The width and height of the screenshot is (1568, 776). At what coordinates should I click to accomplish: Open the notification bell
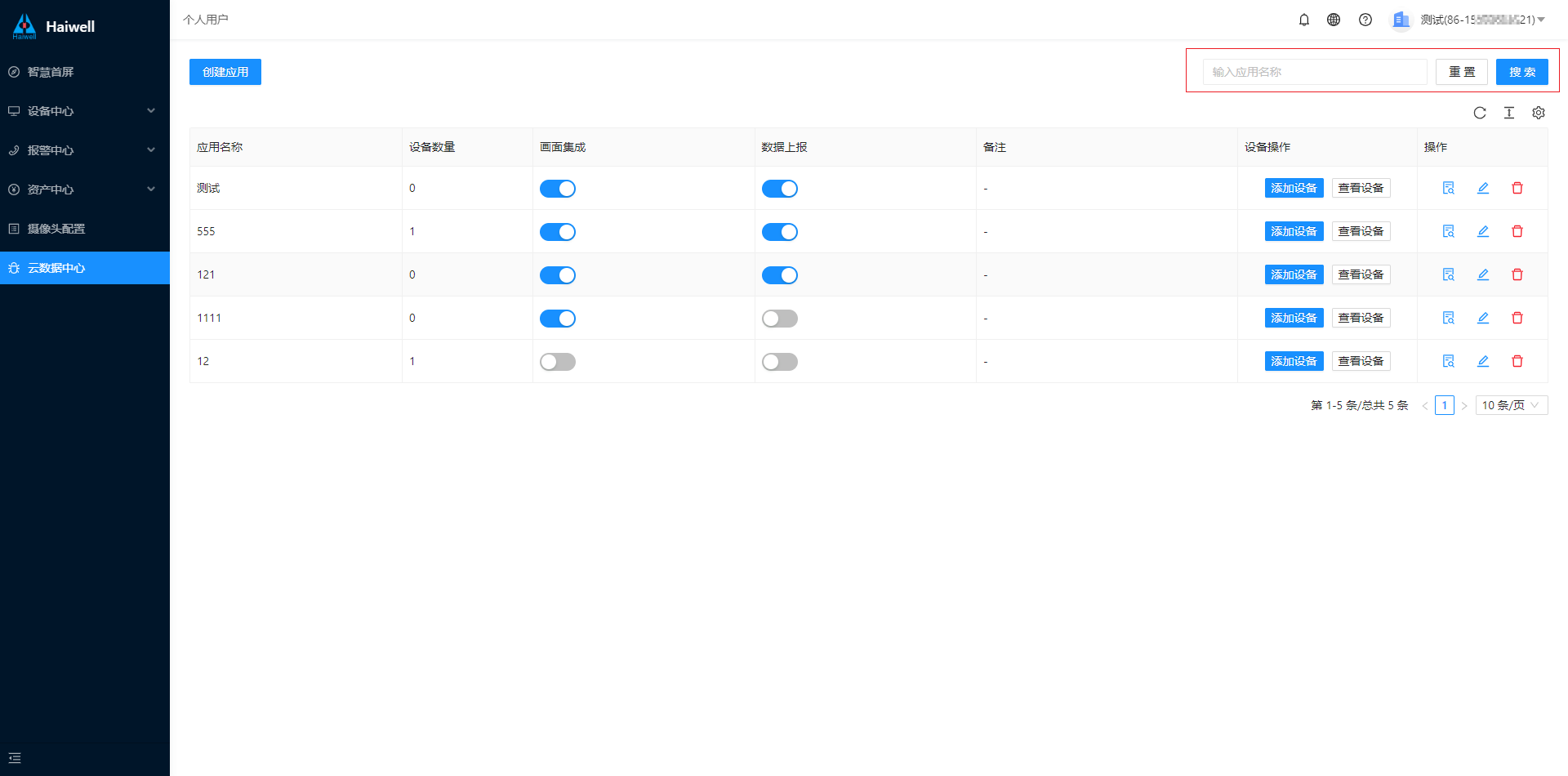pyautogui.click(x=1304, y=20)
